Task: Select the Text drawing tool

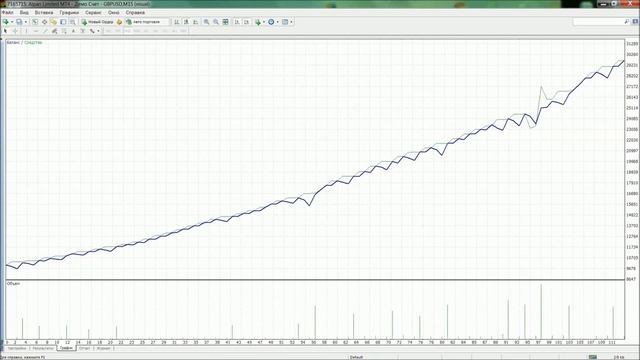Action: click(x=73, y=31)
